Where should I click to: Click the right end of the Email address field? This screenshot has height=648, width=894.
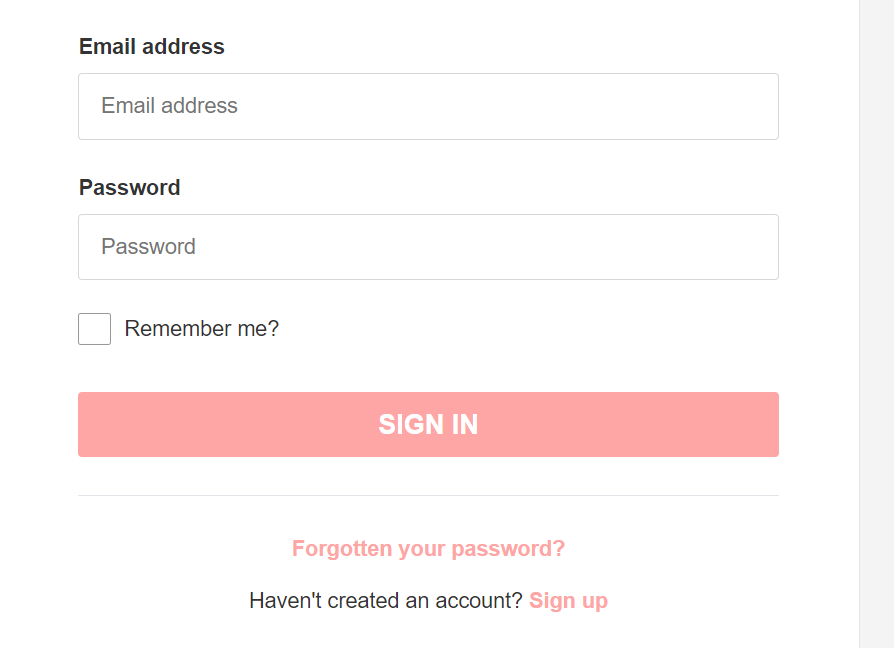[x=750, y=106]
